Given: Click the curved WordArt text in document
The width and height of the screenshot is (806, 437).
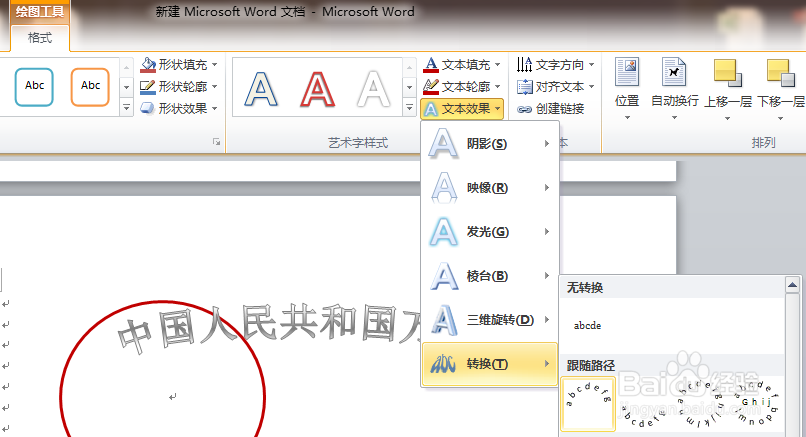Looking at the screenshot, I should 269,327.
